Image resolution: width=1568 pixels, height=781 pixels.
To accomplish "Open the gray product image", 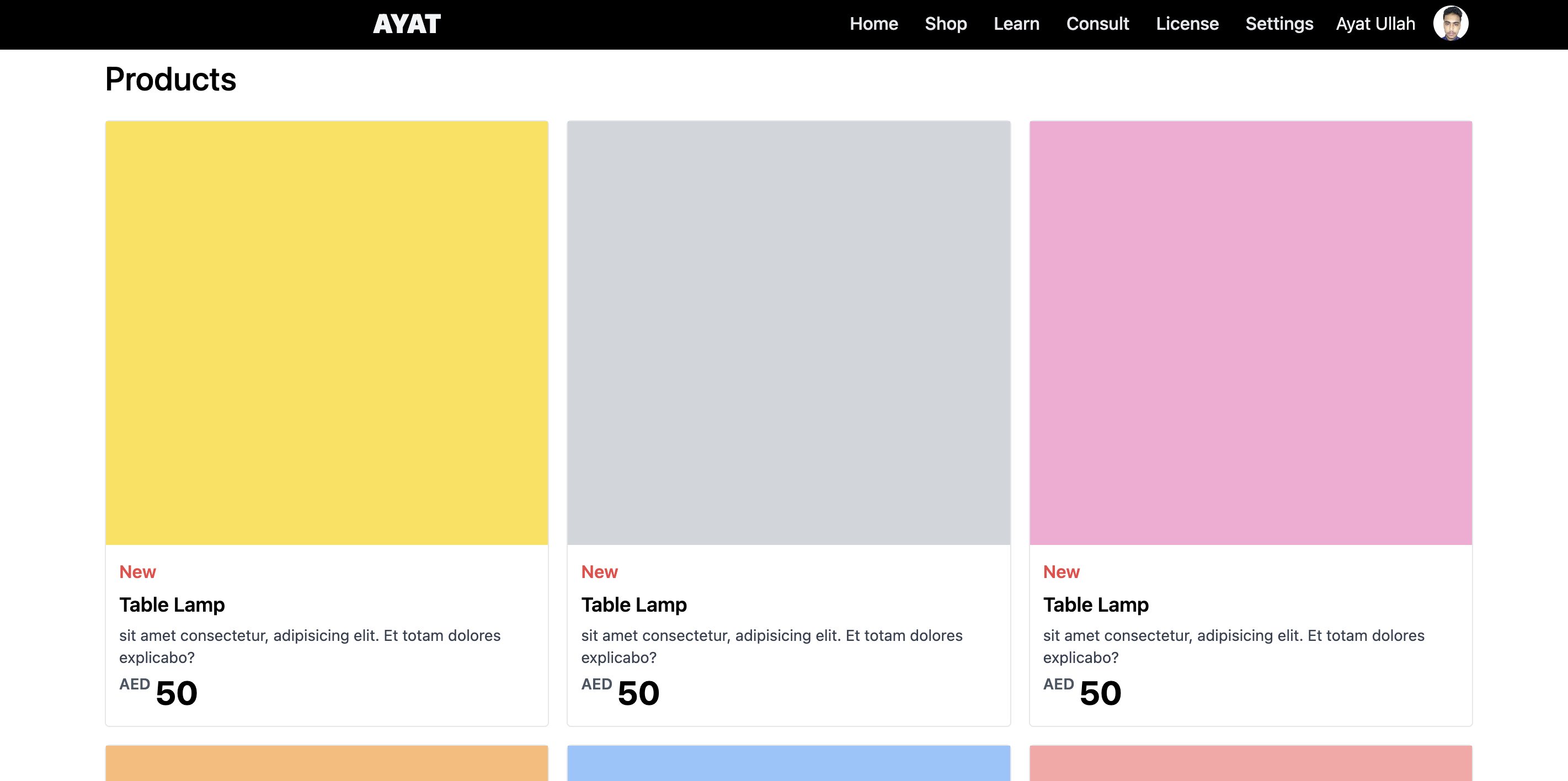I will [x=788, y=333].
